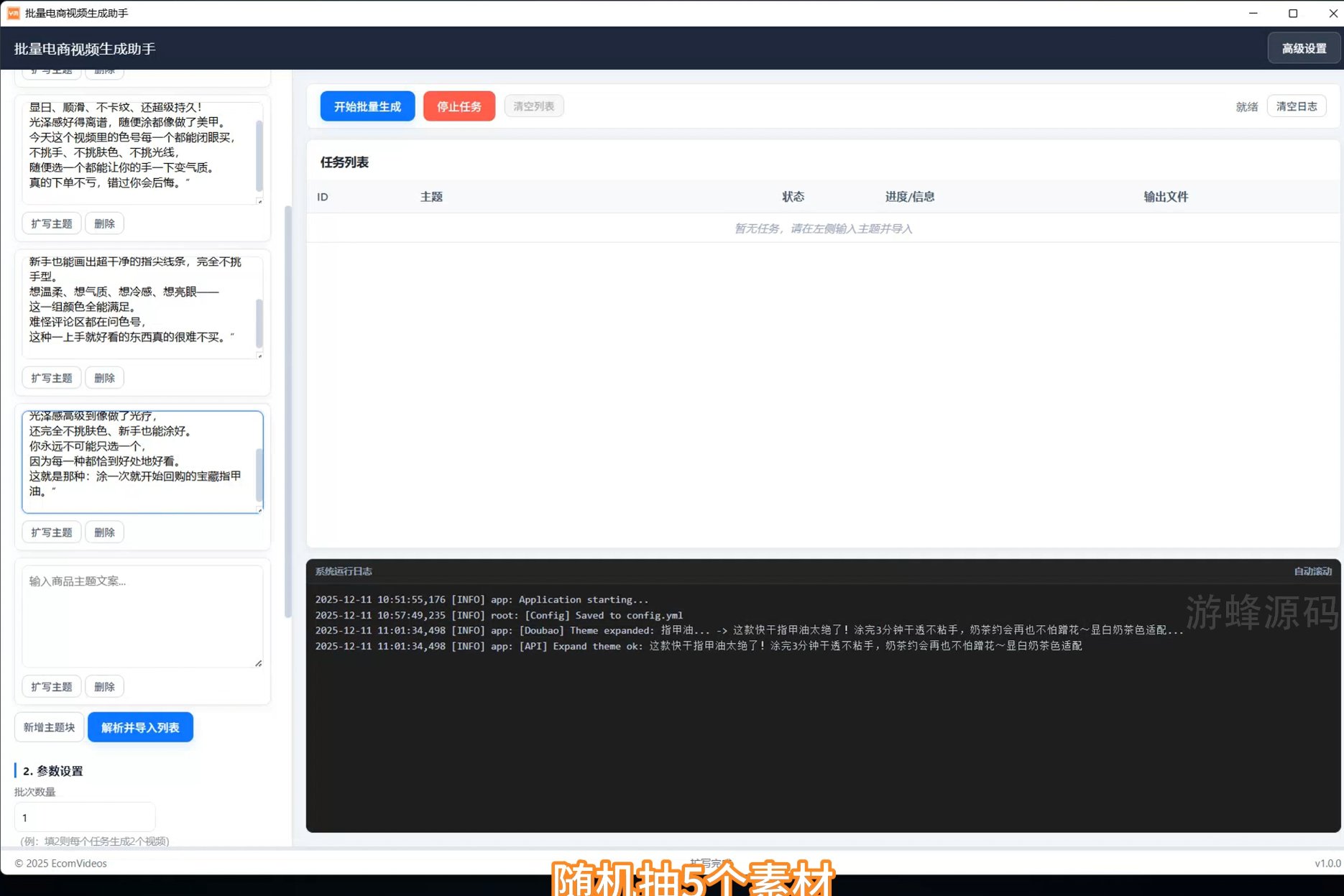This screenshot has width=1344, height=896.
Task: Delete the empty 输入商品主题文案 block
Action: [104, 687]
